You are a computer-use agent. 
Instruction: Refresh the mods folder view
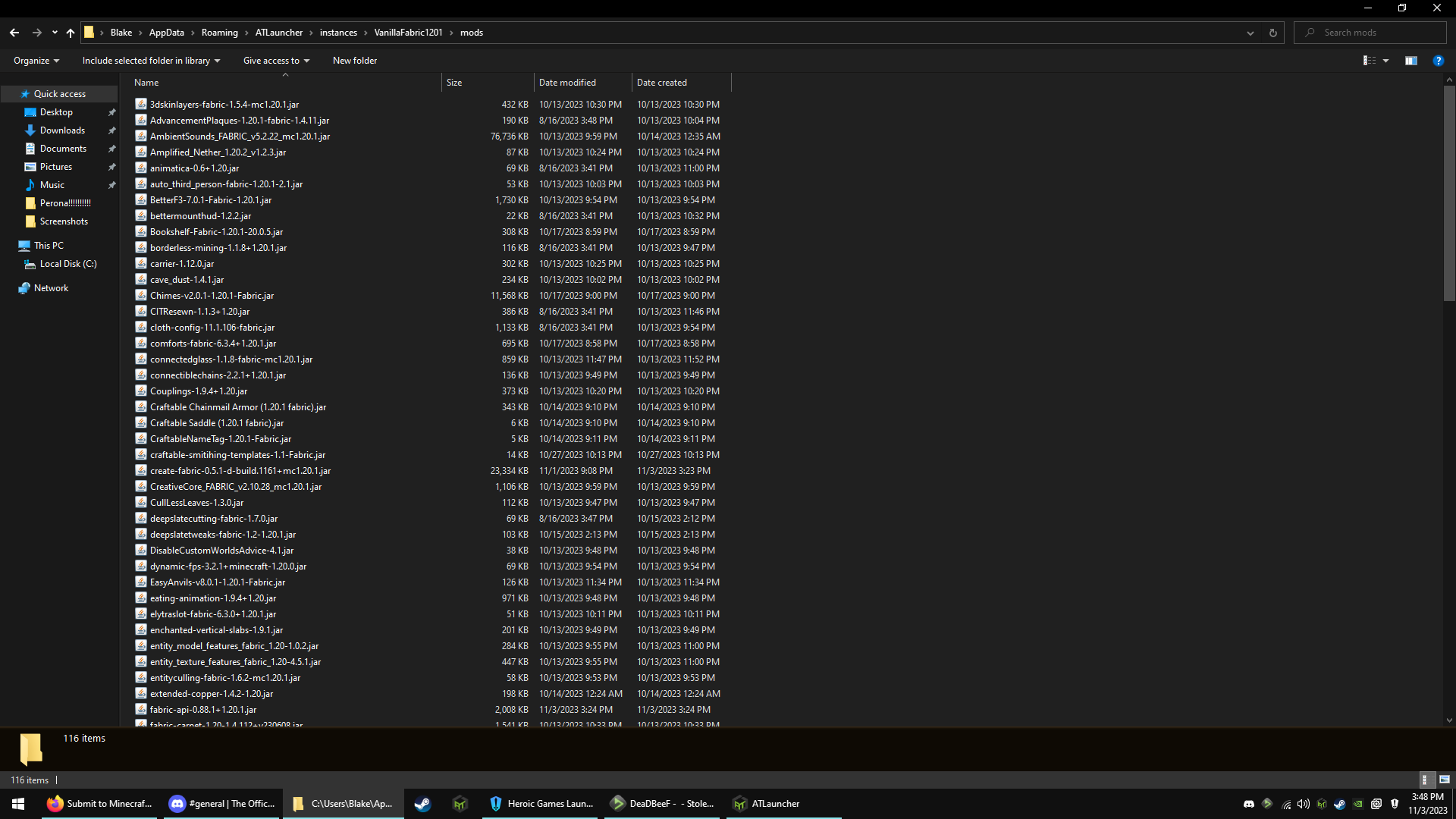1273,33
